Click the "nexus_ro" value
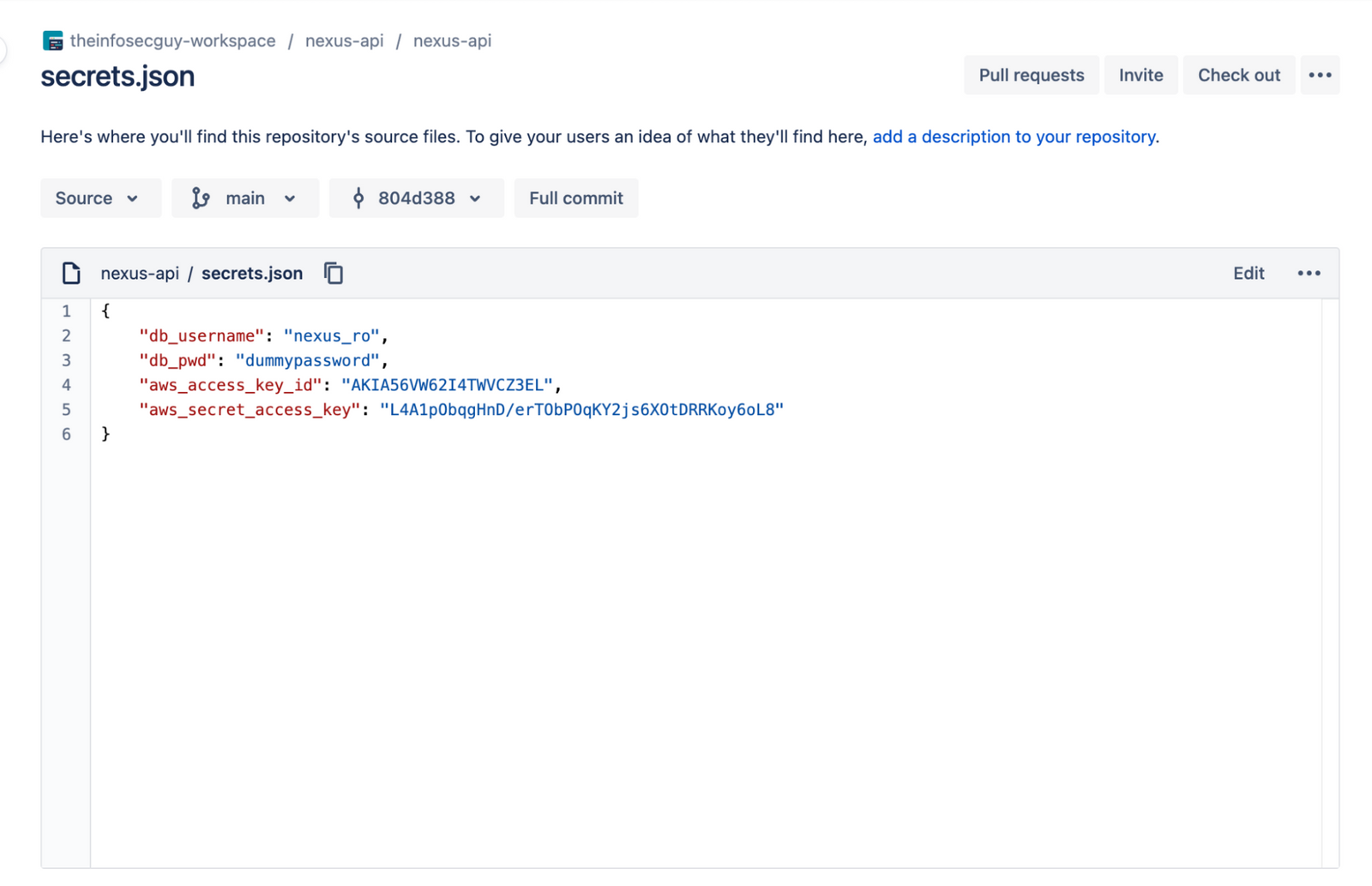The height and width of the screenshot is (886, 1372). tap(331, 336)
